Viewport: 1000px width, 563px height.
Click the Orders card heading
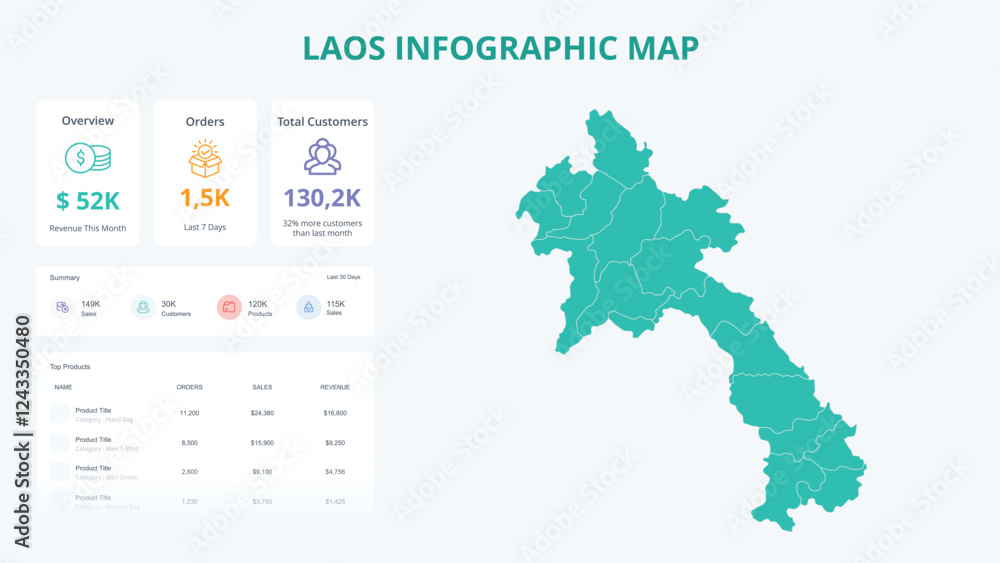205,121
